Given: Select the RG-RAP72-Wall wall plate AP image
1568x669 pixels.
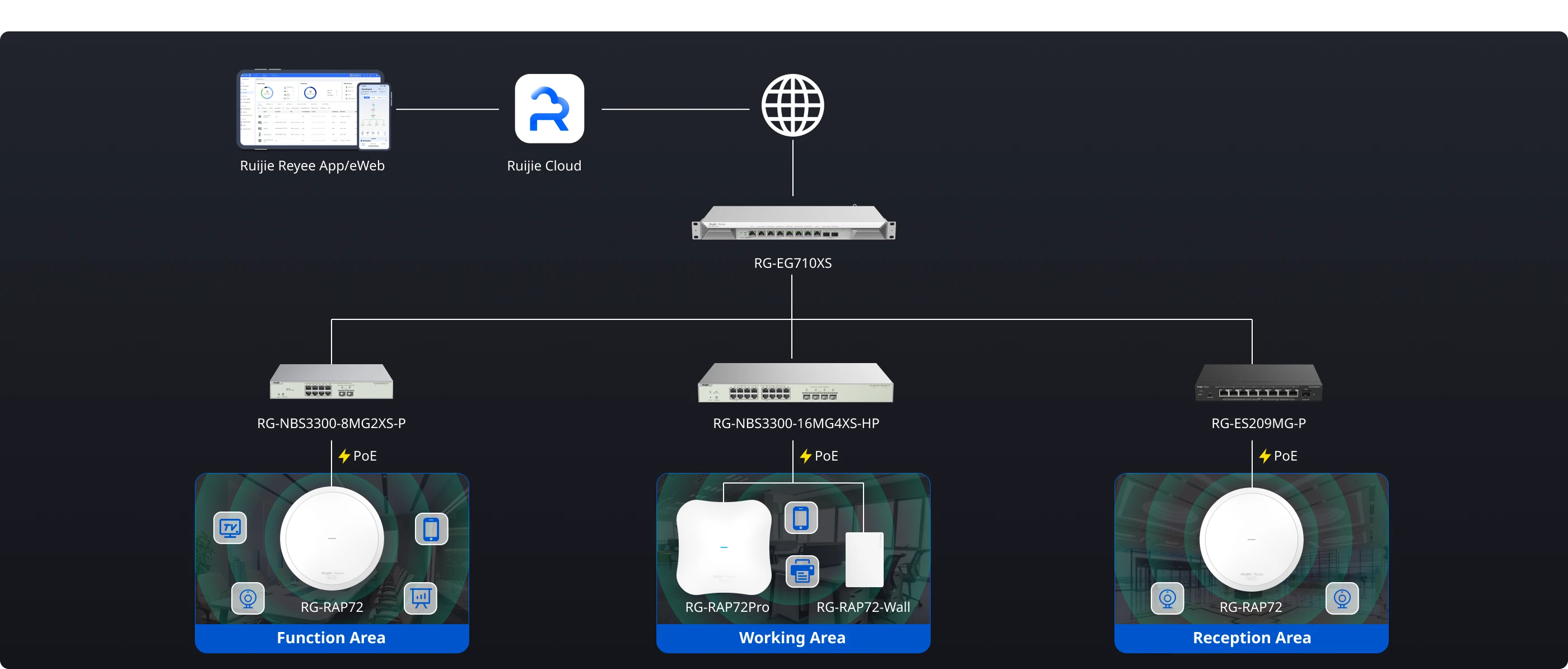Looking at the screenshot, I should click(864, 560).
